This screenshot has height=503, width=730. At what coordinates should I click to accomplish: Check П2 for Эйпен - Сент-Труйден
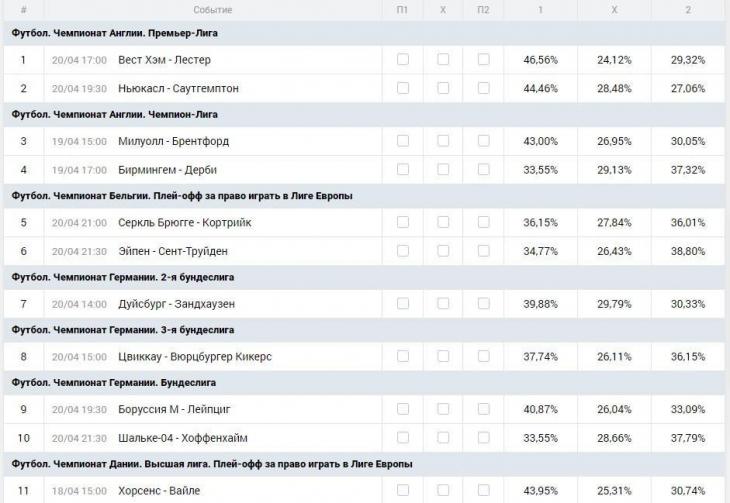click(483, 250)
